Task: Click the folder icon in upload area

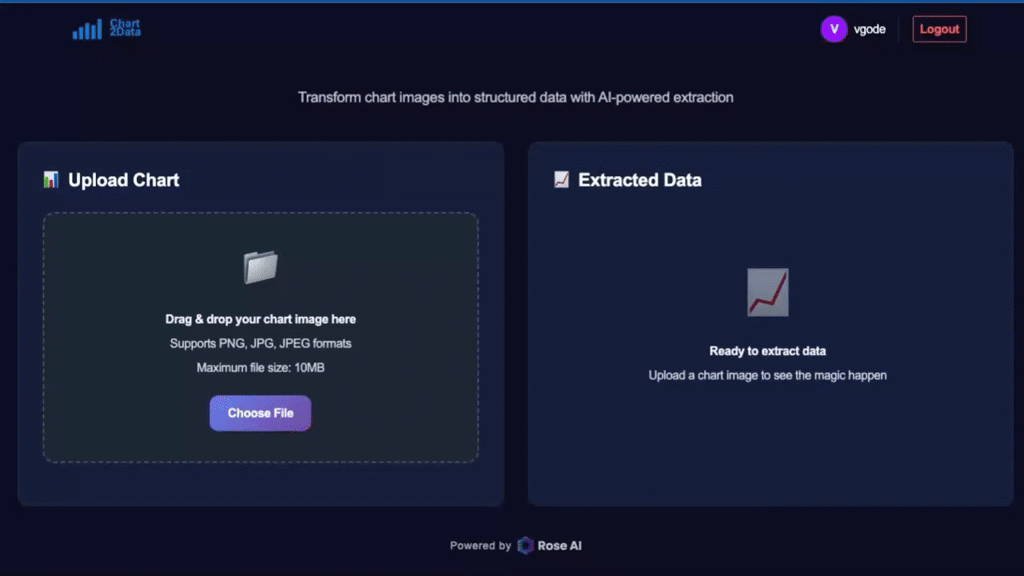Action: click(x=261, y=267)
